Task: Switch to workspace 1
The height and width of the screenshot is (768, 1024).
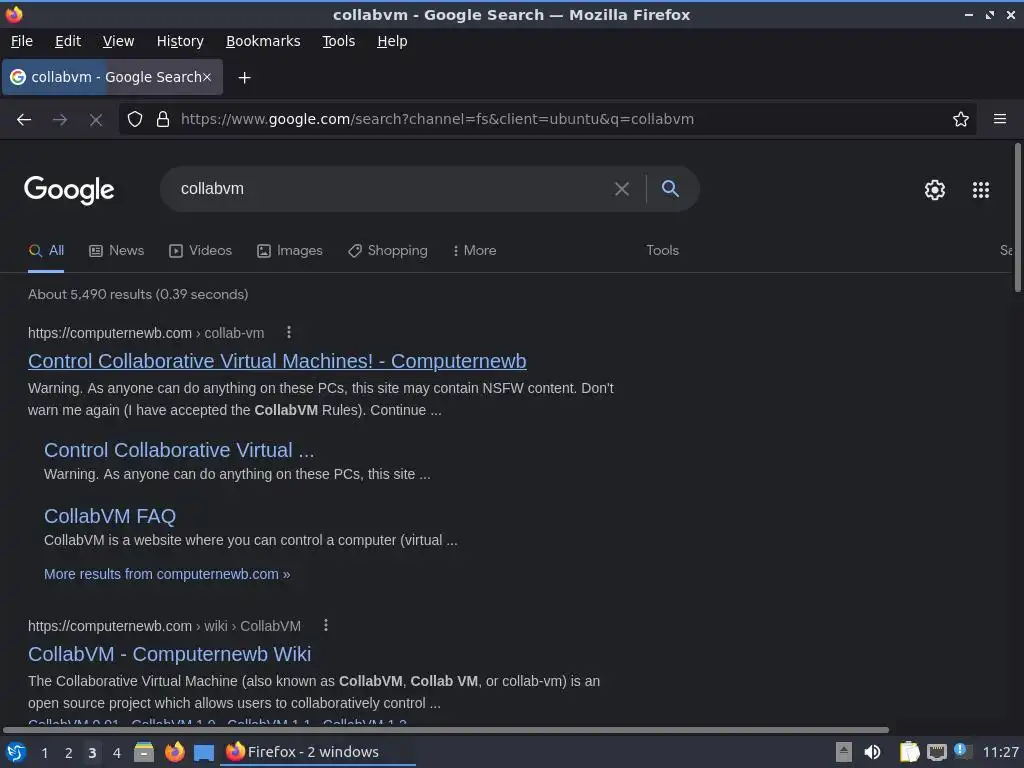Action: click(x=44, y=753)
